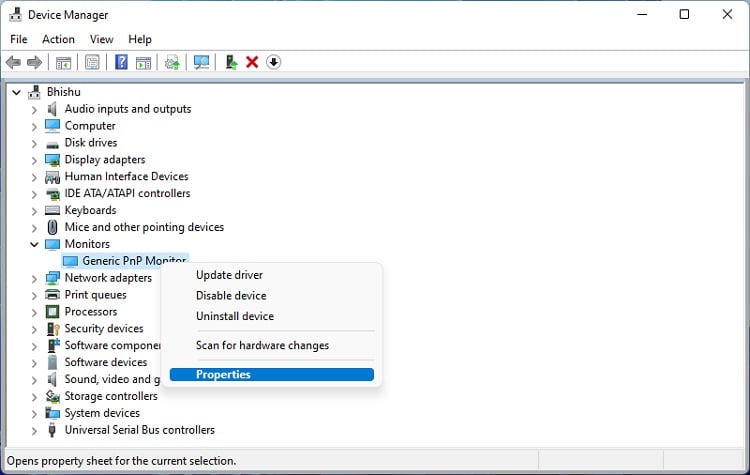Expand the Network adapters category
The image size is (750, 475).
pos(34,278)
